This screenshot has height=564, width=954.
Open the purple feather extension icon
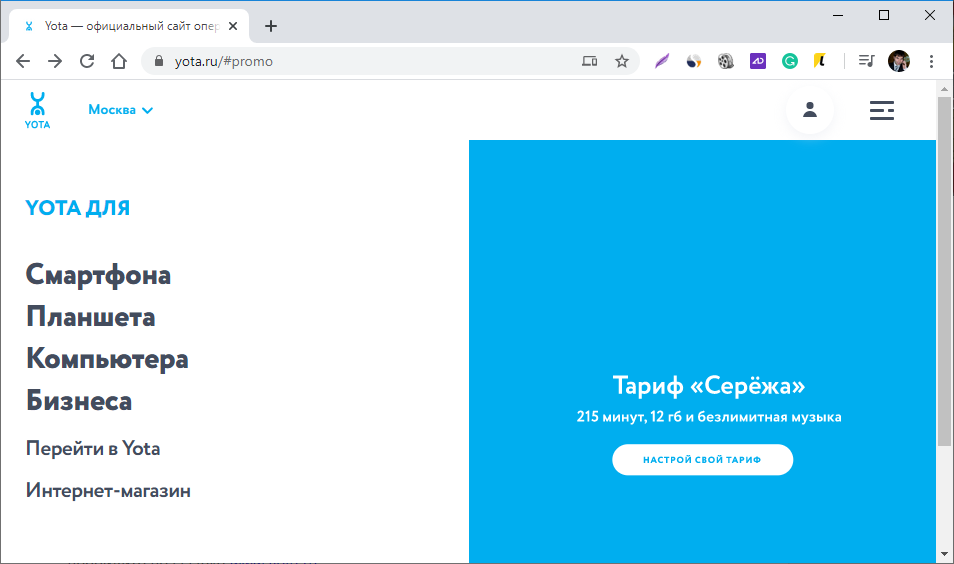click(x=662, y=61)
